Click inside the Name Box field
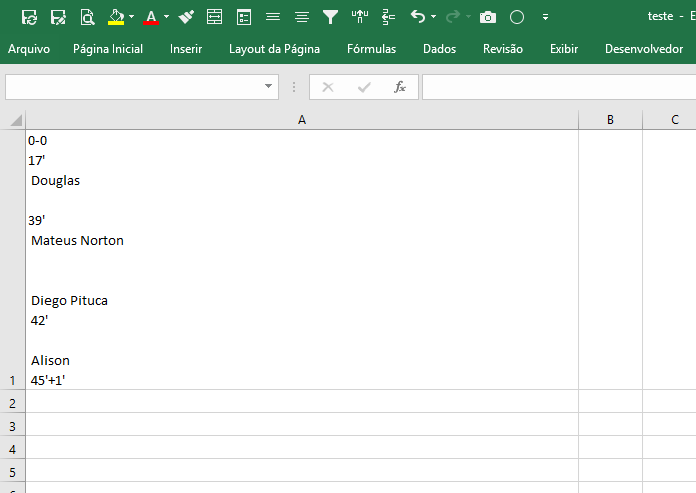Image resolution: width=696 pixels, height=493 pixels. (x=133, y=87)
